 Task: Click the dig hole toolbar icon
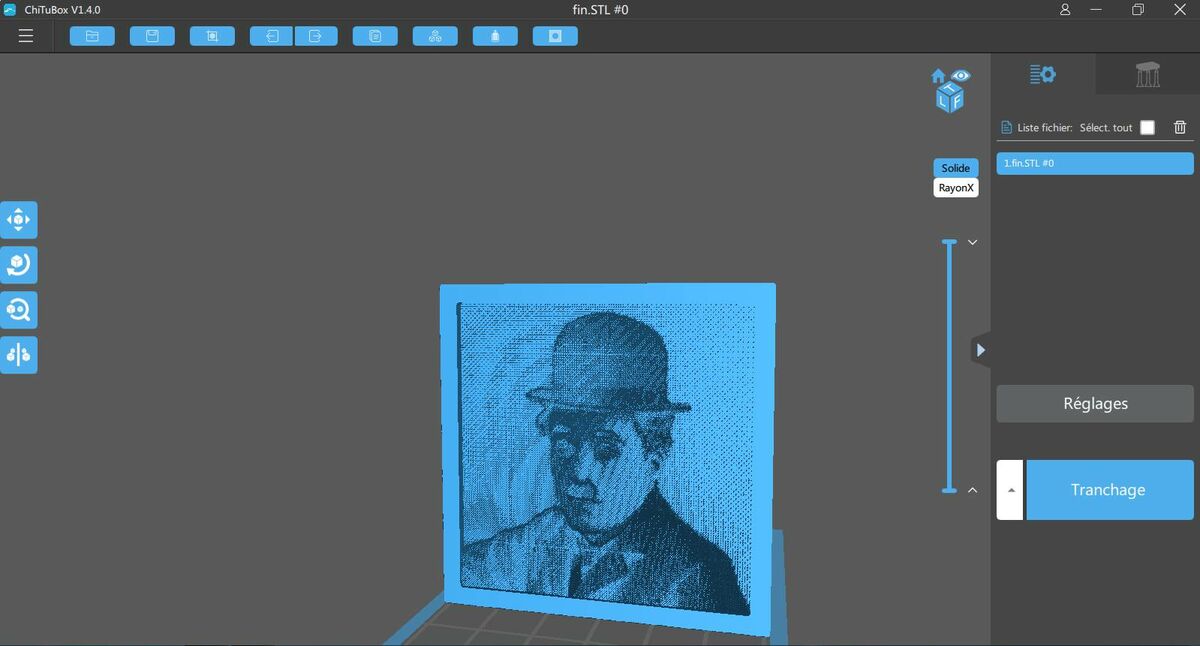[x=555, y=36]
